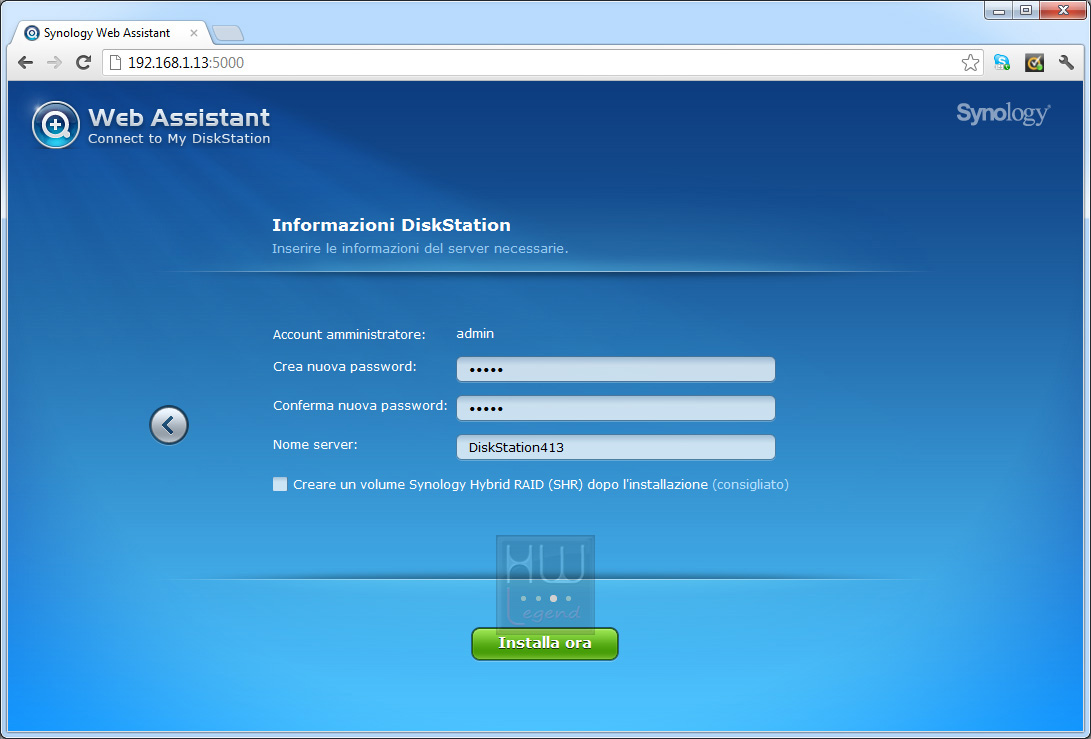The height and width of the screenshot is (739, 1091).
Task: Click the Web Assistant magnifier logo
Action: coord(56,125)
